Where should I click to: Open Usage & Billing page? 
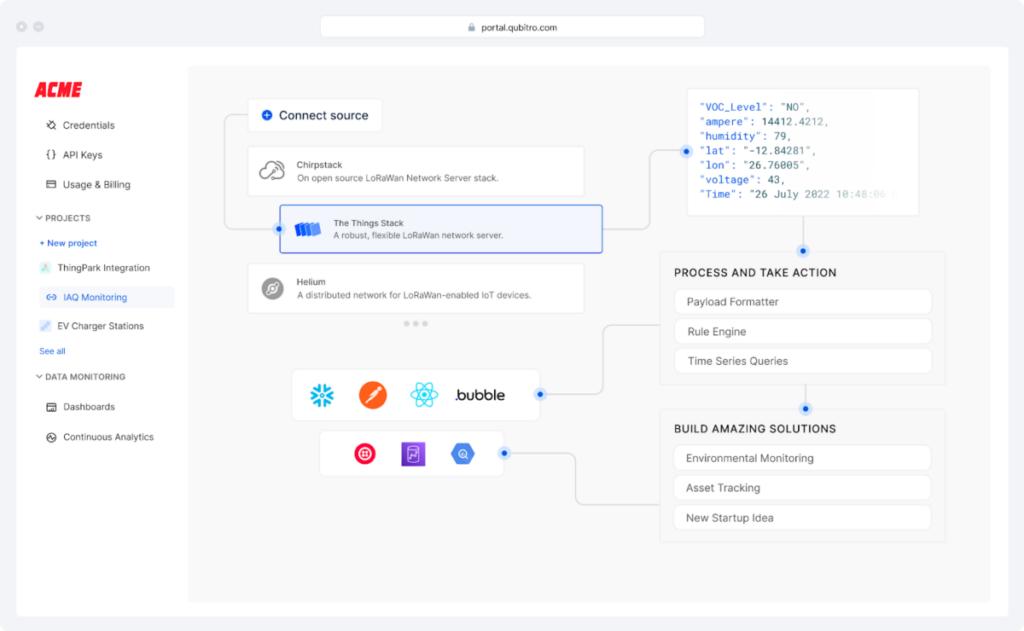tap(96, 185)
